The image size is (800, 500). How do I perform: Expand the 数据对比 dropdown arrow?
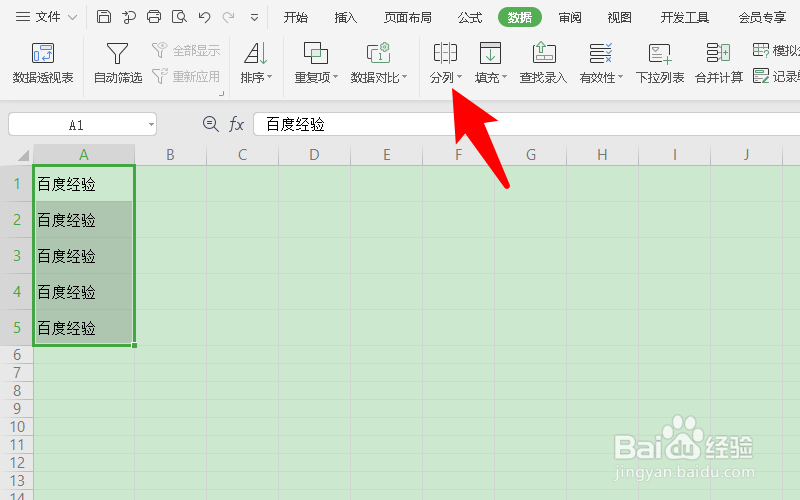click(405, 77)
